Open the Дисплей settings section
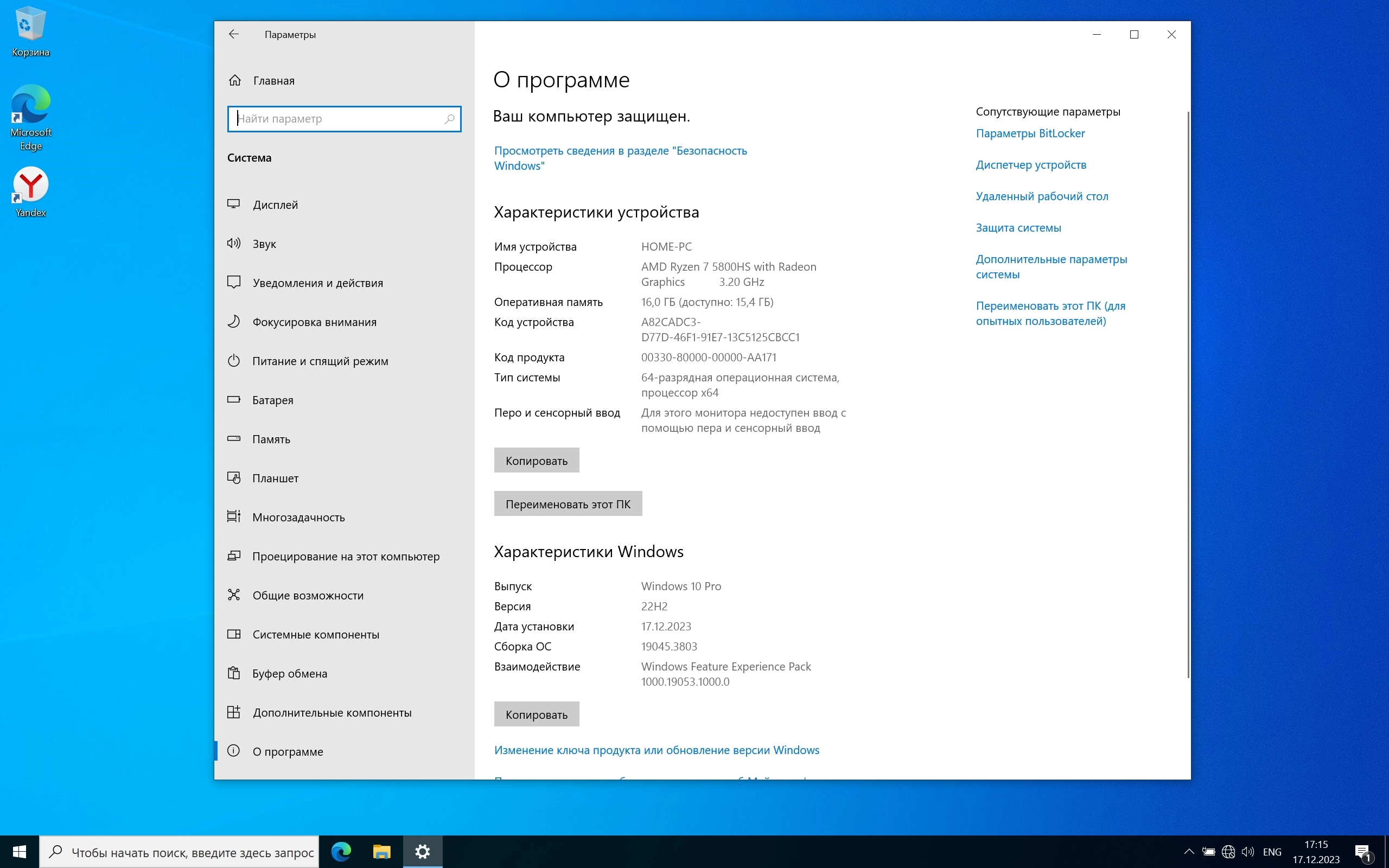 pyautogui.click(x=275, y=205)
